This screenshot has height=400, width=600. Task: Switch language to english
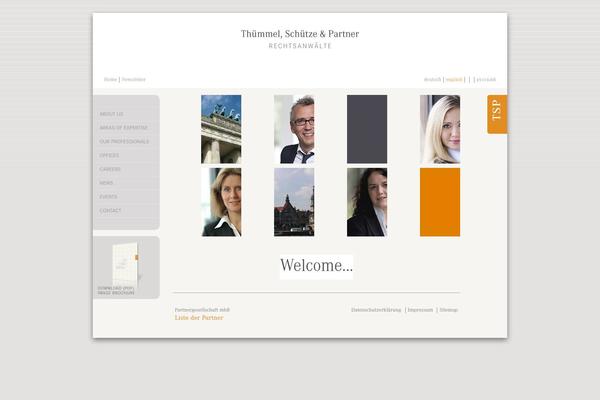(x=454, y=80)
